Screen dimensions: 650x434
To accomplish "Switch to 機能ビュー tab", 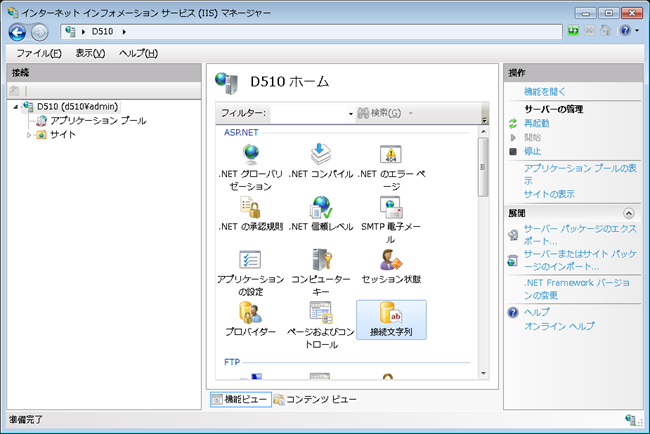I will 240,400.
